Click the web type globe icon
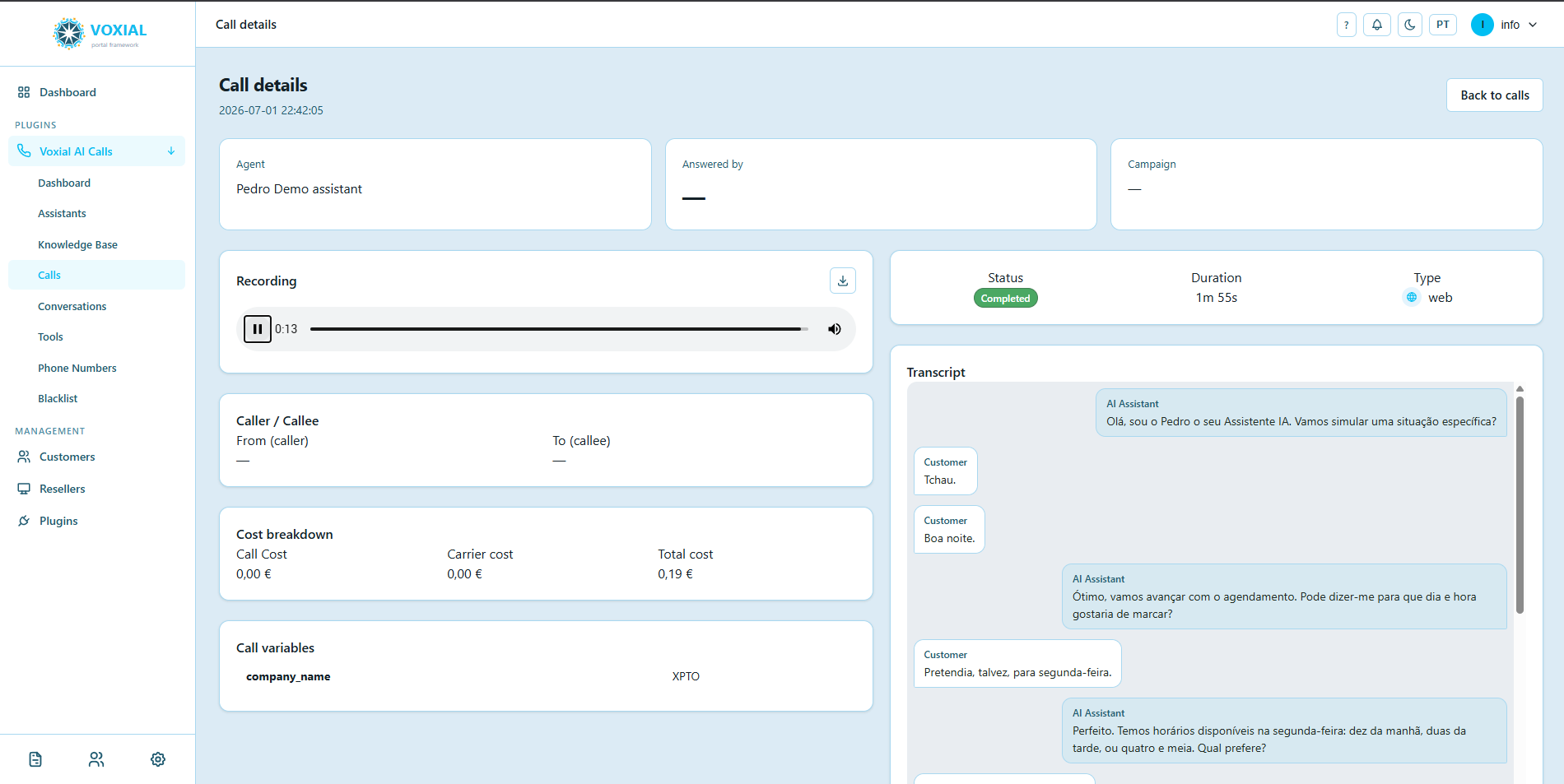The height and width of the screenshot is (784, 1564). click(x=1412, y=297)
